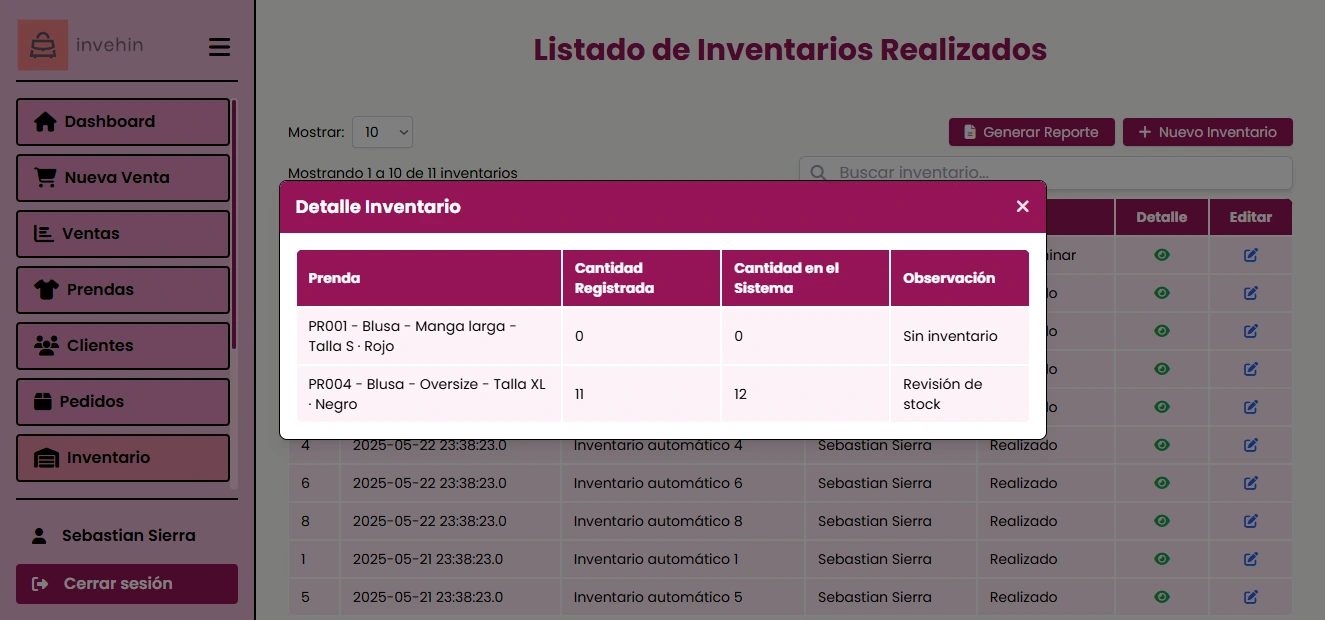The width and height of the screenshot is (1325, 620).
Task: Toggle the detail eye for Inventario automático 8
Action: [x=1162, y=520]
